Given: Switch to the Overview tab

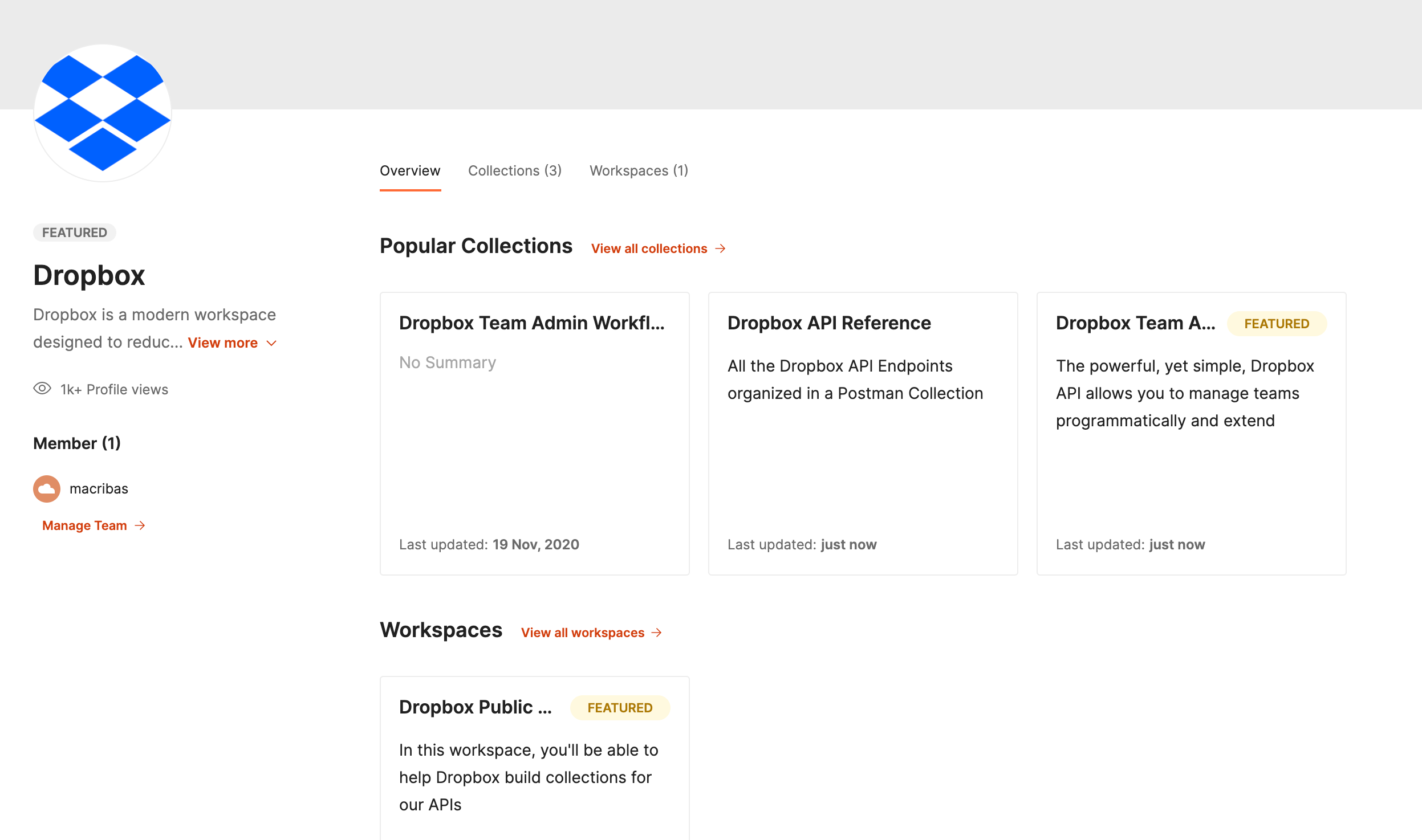Looking at the screenshot, I should tap(410, 170).
